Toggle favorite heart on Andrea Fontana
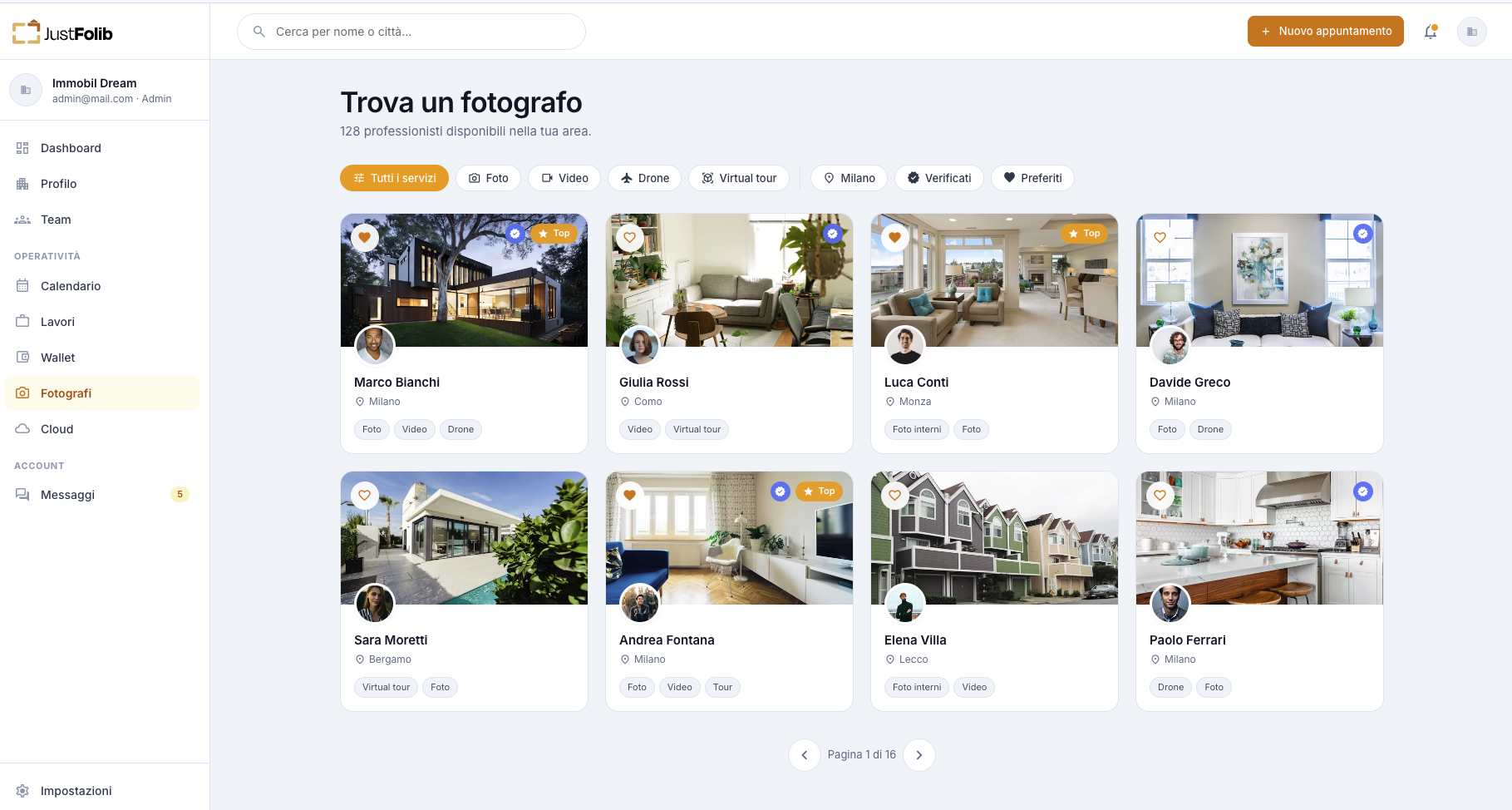Screen dimensions: 1512x810 tap(630, 496)
